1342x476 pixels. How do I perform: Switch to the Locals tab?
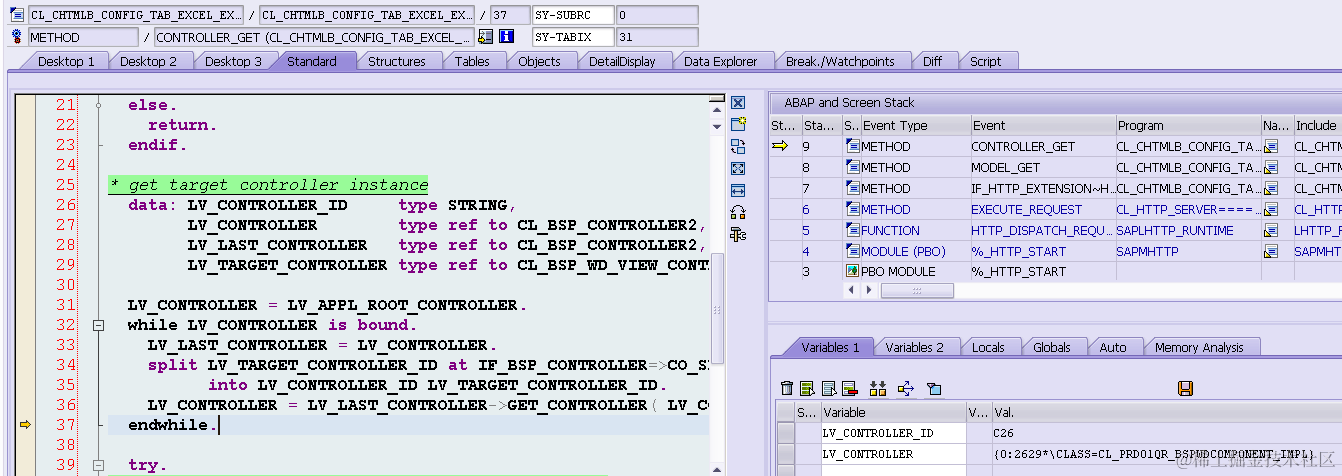click(988, 347)
